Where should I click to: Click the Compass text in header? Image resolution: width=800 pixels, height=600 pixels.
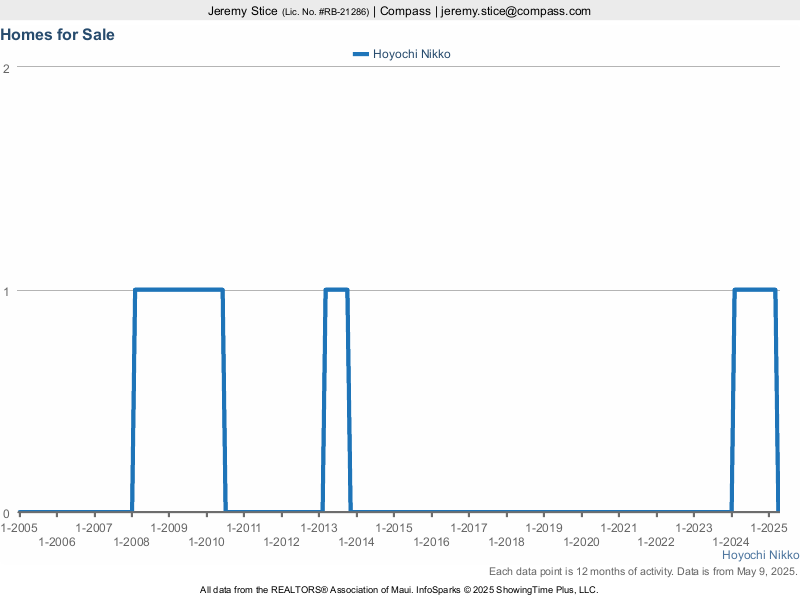click(405, 11)
